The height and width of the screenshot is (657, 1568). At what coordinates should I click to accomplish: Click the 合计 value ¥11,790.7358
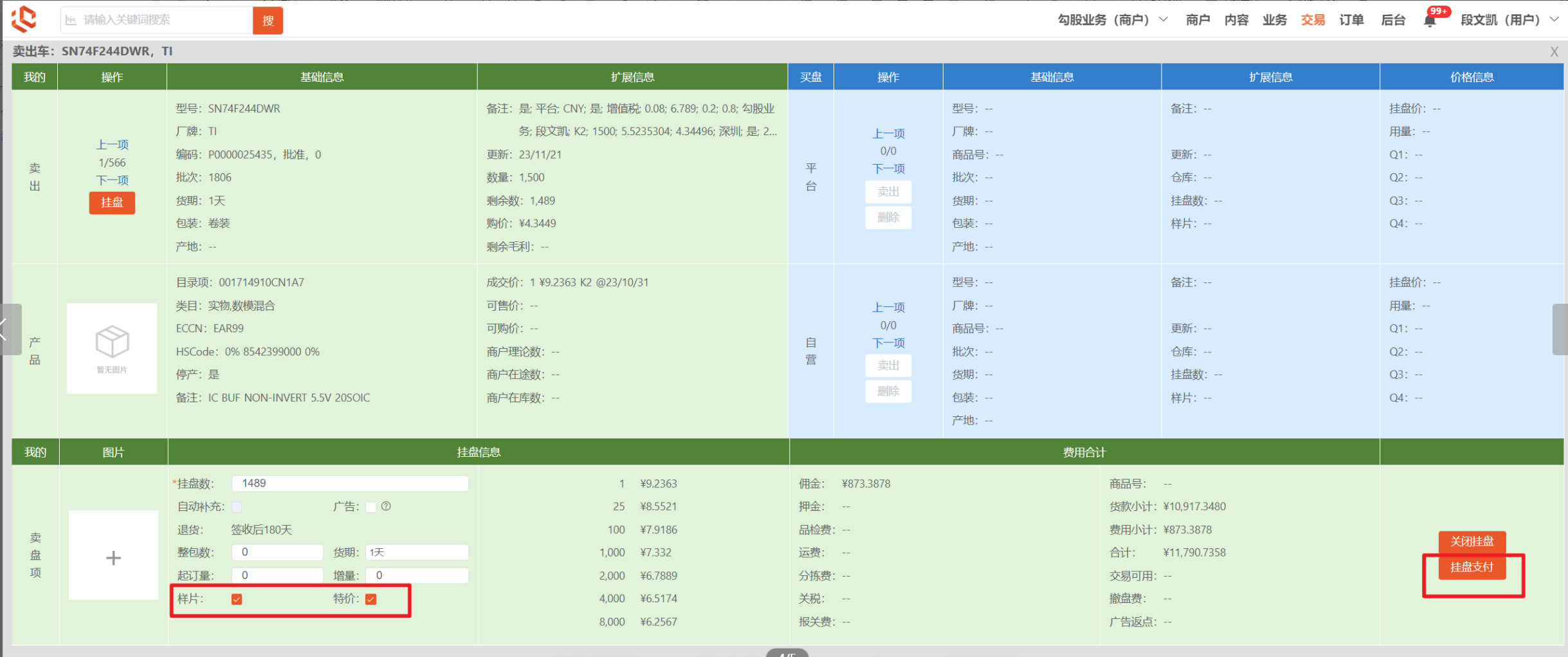click(x=1194, y=553)
